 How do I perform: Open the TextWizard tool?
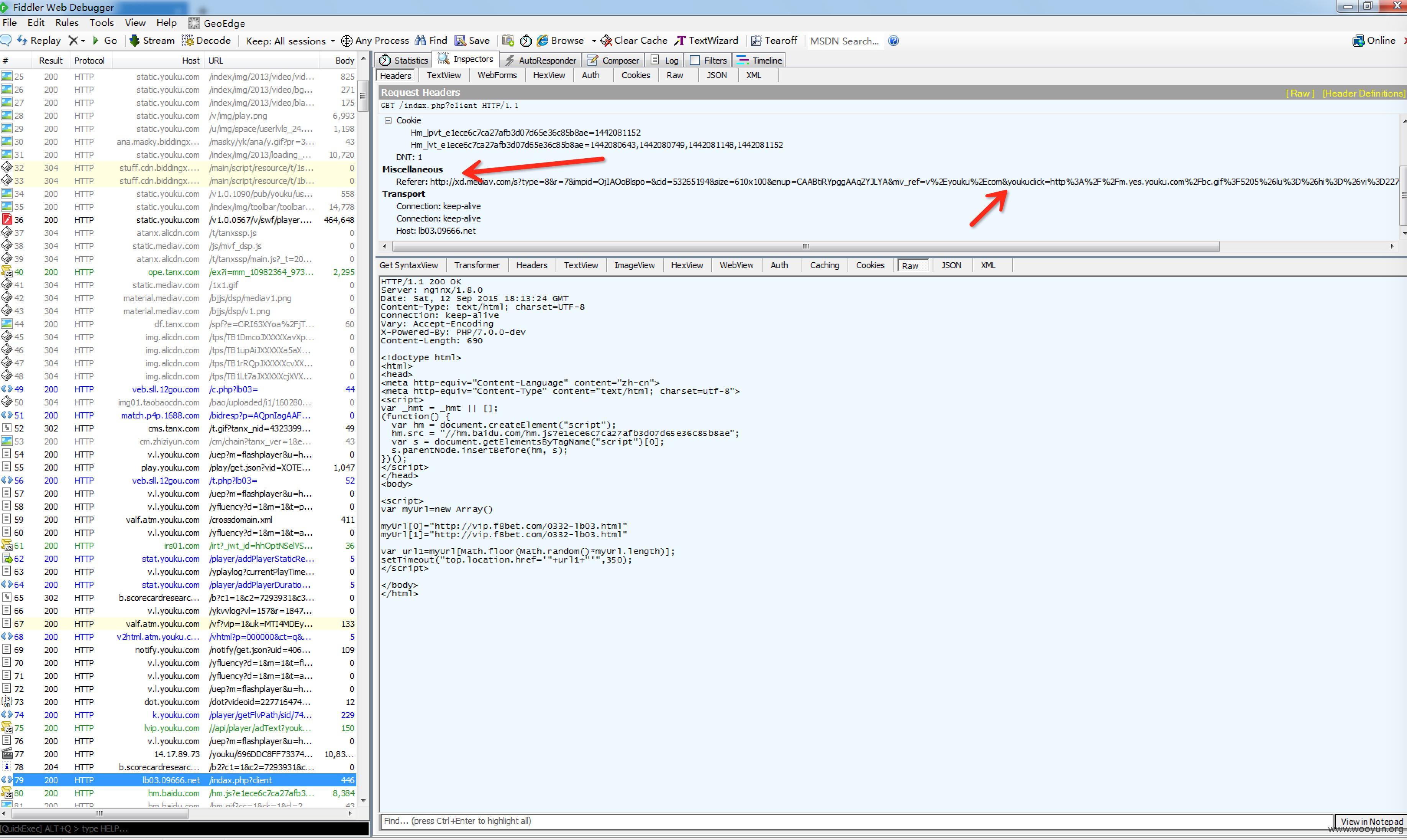(x=706, y=41)
